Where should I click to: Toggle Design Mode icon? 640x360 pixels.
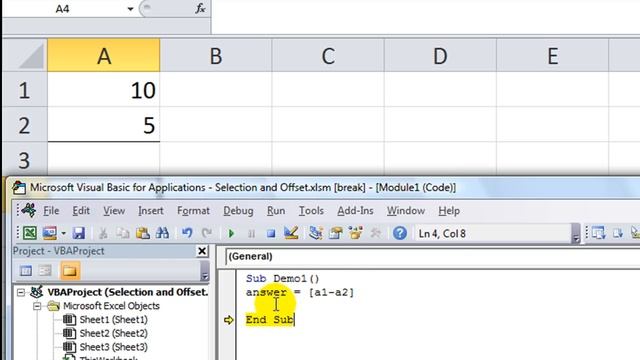(x=291, y=233)
